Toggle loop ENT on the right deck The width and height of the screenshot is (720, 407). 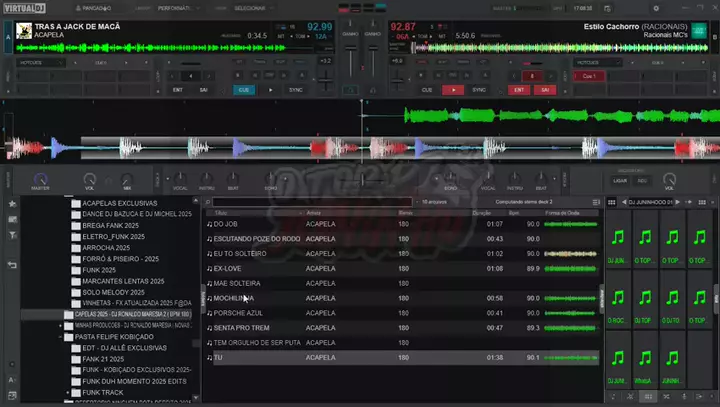point(519,90)
